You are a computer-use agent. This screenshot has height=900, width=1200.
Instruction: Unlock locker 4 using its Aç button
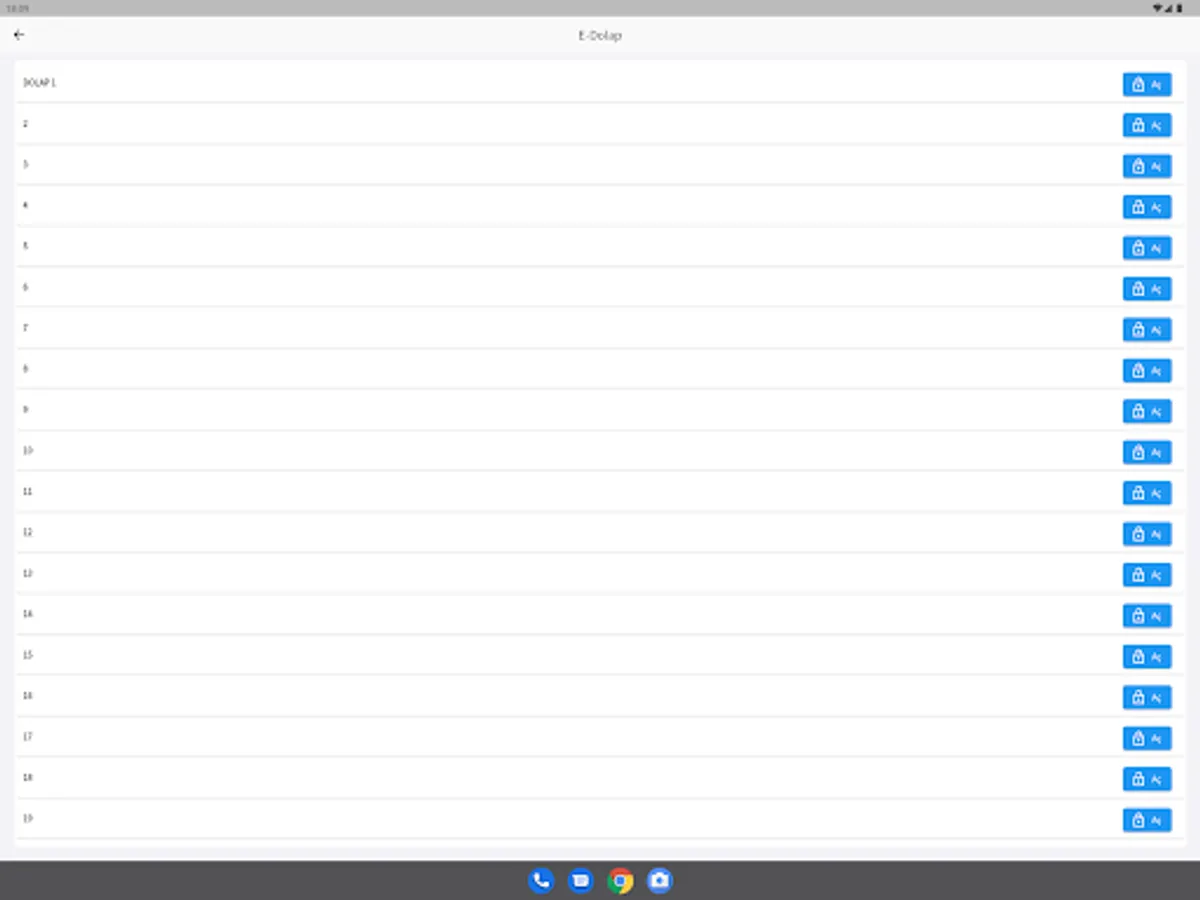(x=1147, y=207)
